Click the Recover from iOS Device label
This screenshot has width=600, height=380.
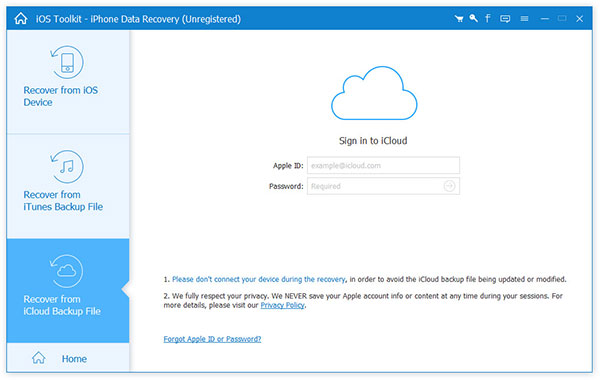click(60, 96)
